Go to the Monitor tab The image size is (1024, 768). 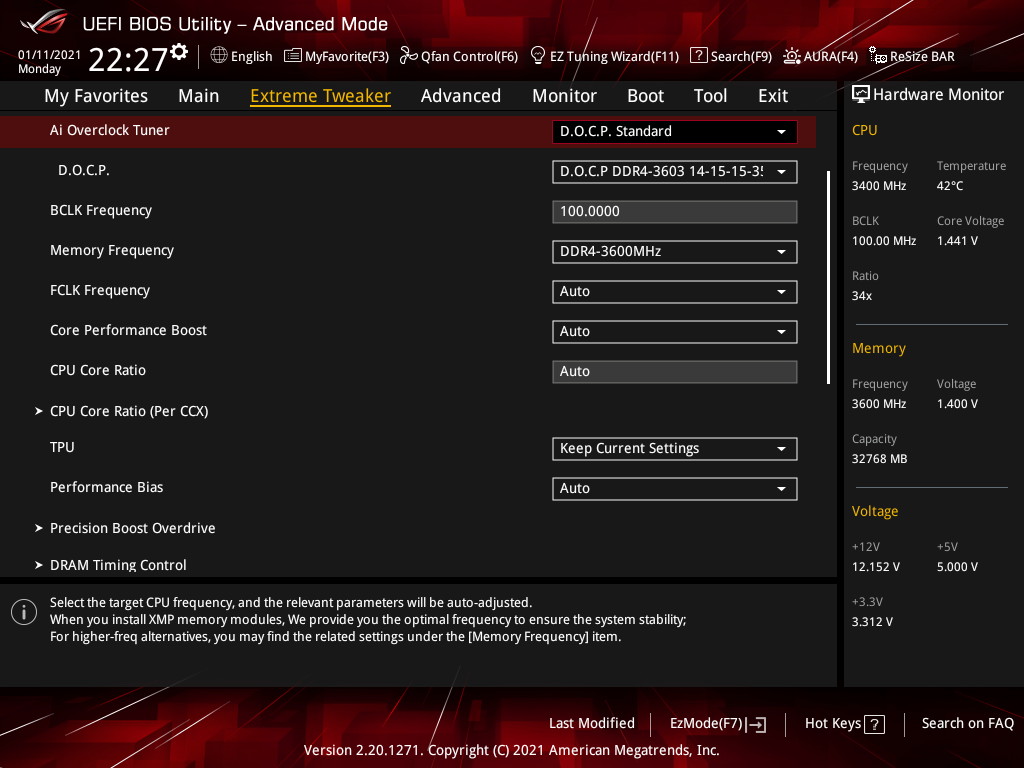coord(564,96)
